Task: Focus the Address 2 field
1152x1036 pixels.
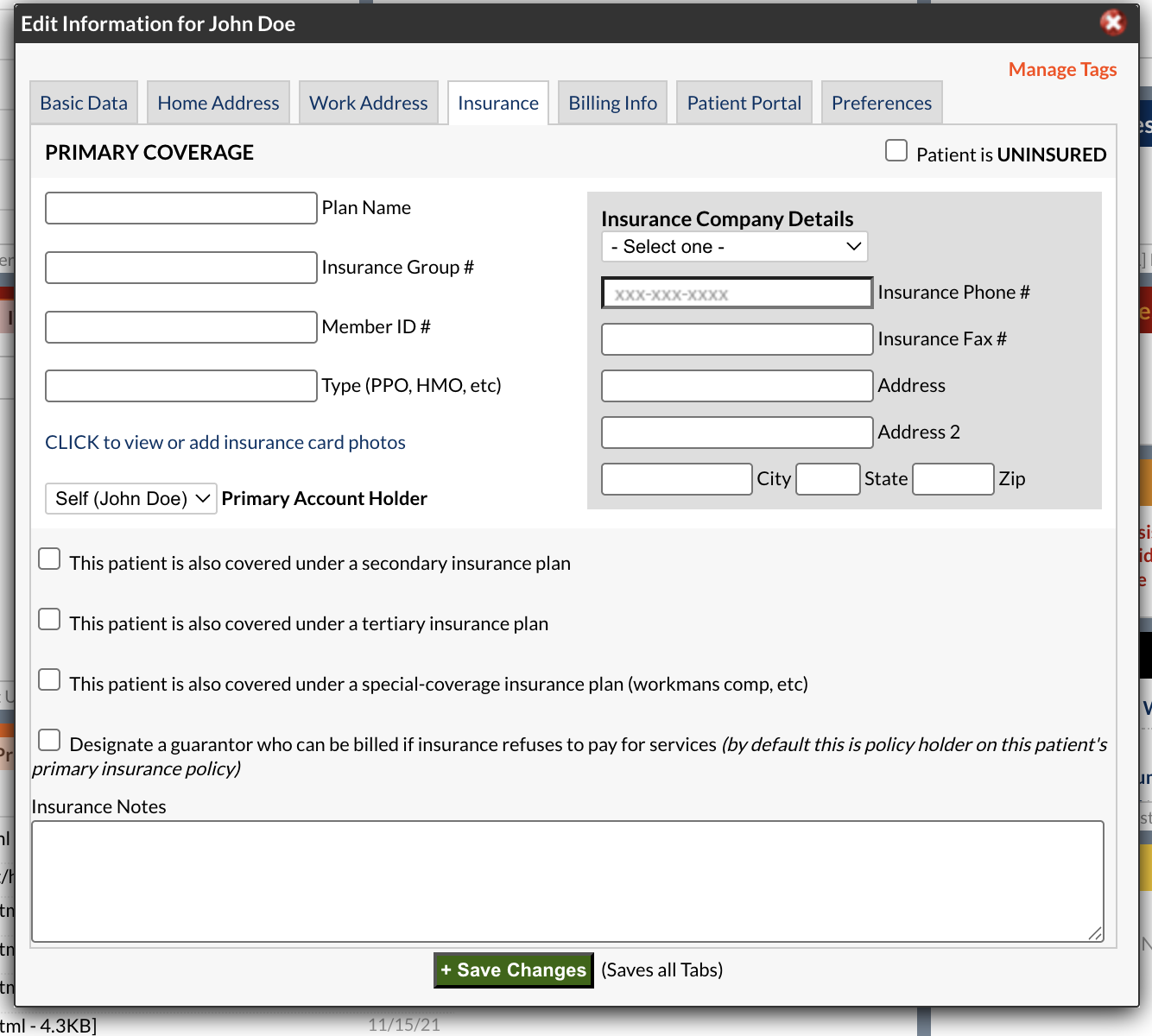Action: [x=737, y=433]
